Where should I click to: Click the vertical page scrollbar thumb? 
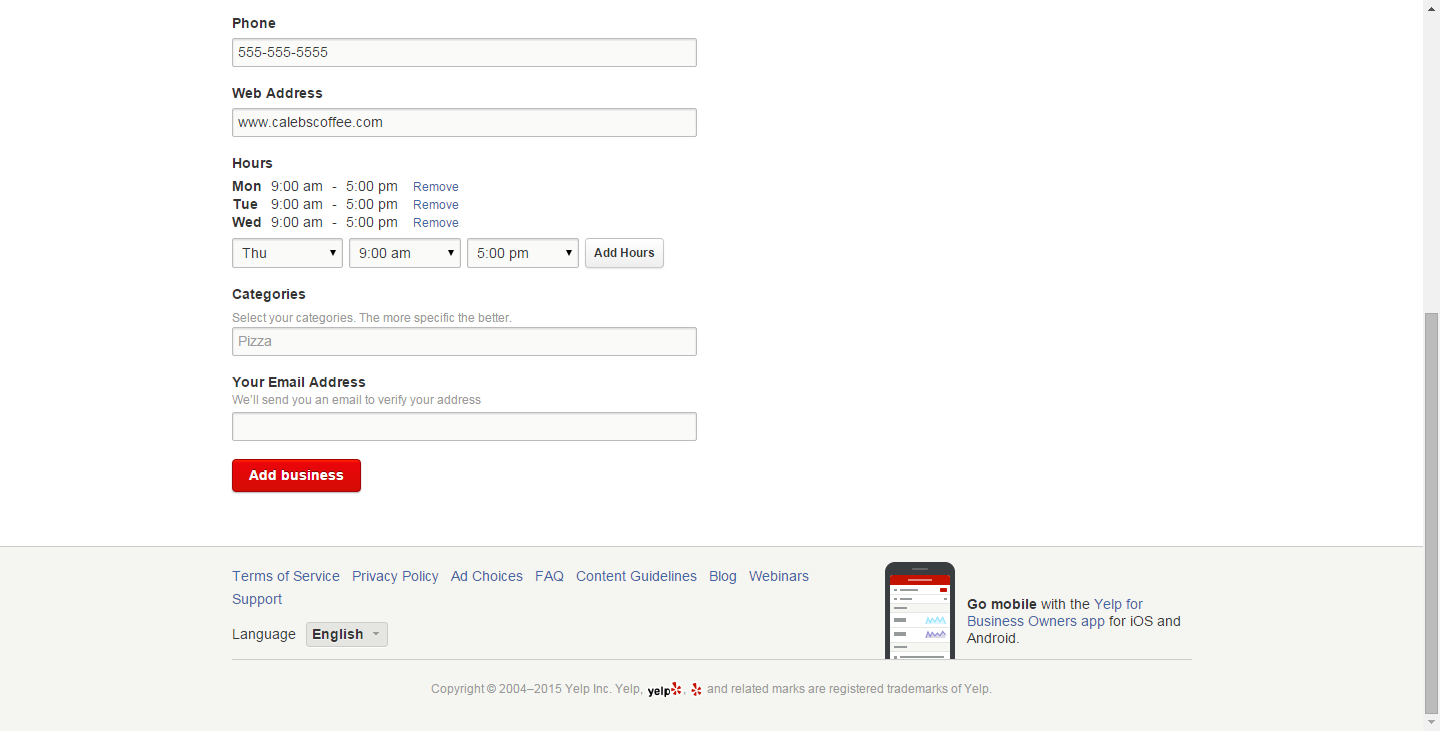pos(1431,510)
